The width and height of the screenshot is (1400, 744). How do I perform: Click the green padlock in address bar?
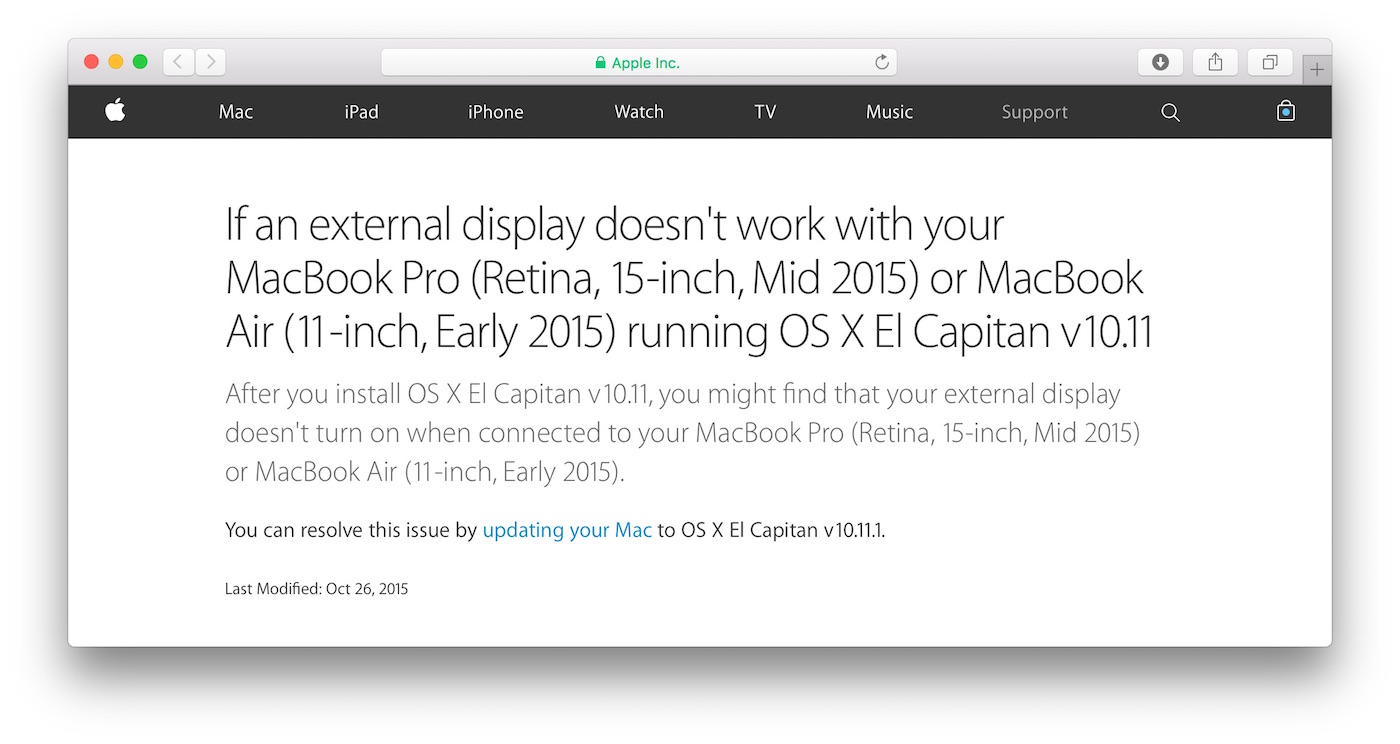[x=600, y=63]
